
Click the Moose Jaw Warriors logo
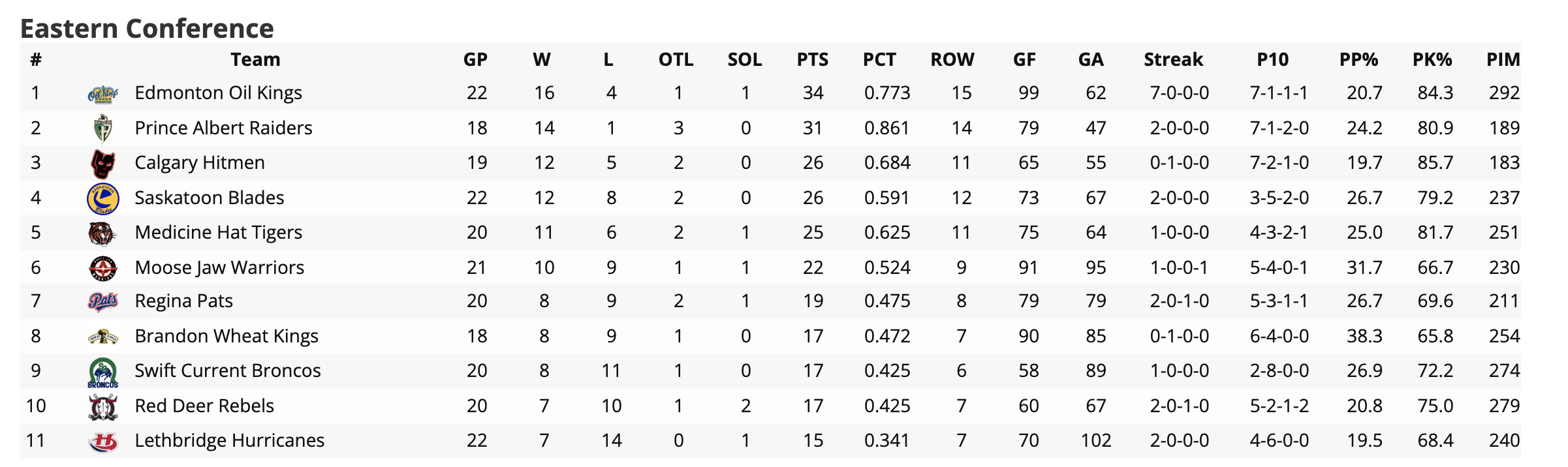[102, 268]
